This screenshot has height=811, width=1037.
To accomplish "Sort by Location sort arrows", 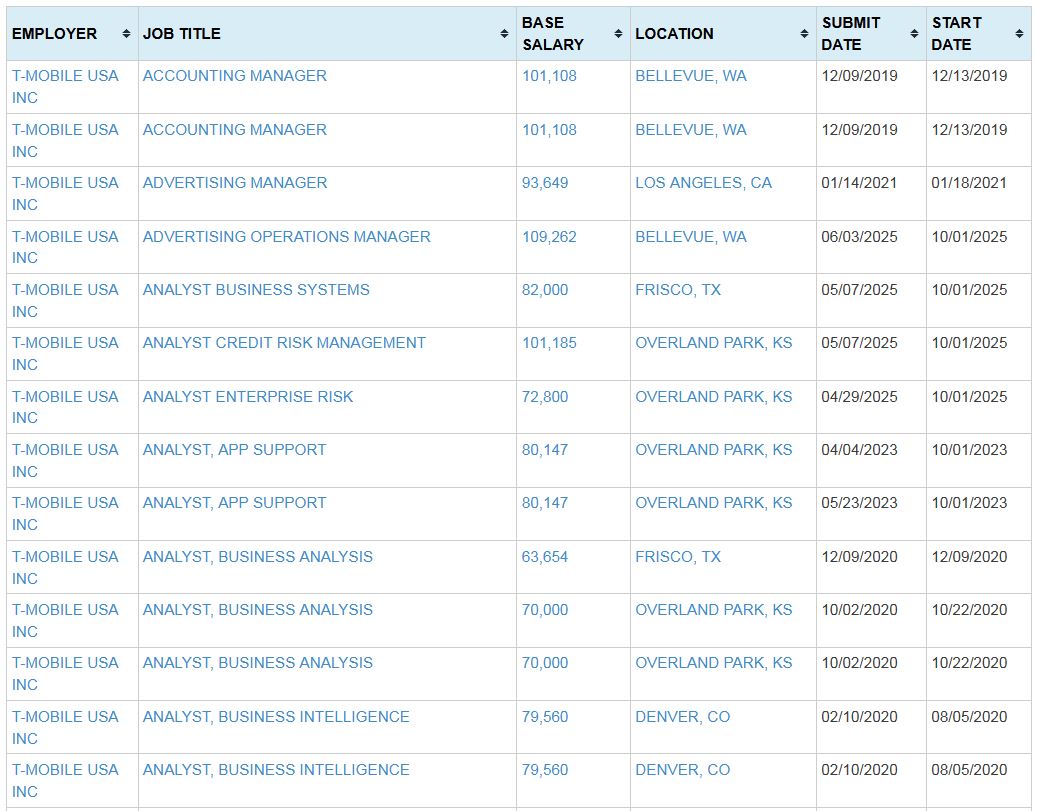I will (x=804, y=34).
